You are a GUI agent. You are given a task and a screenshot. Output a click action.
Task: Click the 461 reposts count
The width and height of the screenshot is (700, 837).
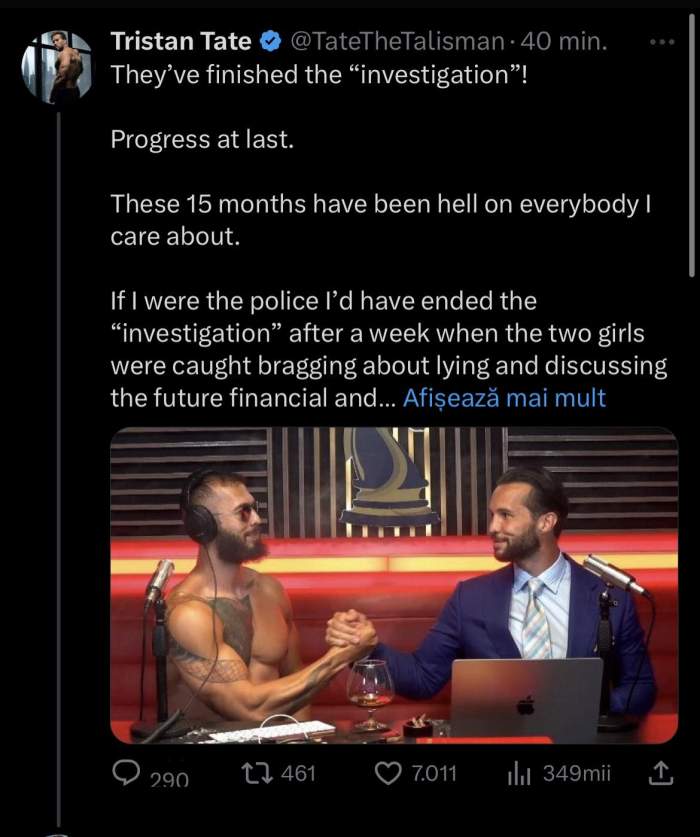coord(298,773)
